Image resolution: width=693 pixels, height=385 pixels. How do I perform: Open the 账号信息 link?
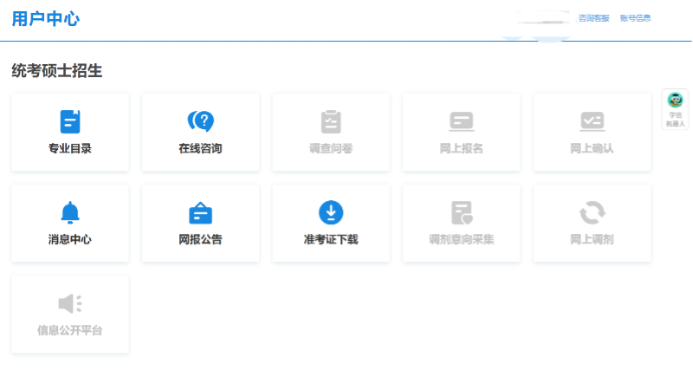point(635,18)
